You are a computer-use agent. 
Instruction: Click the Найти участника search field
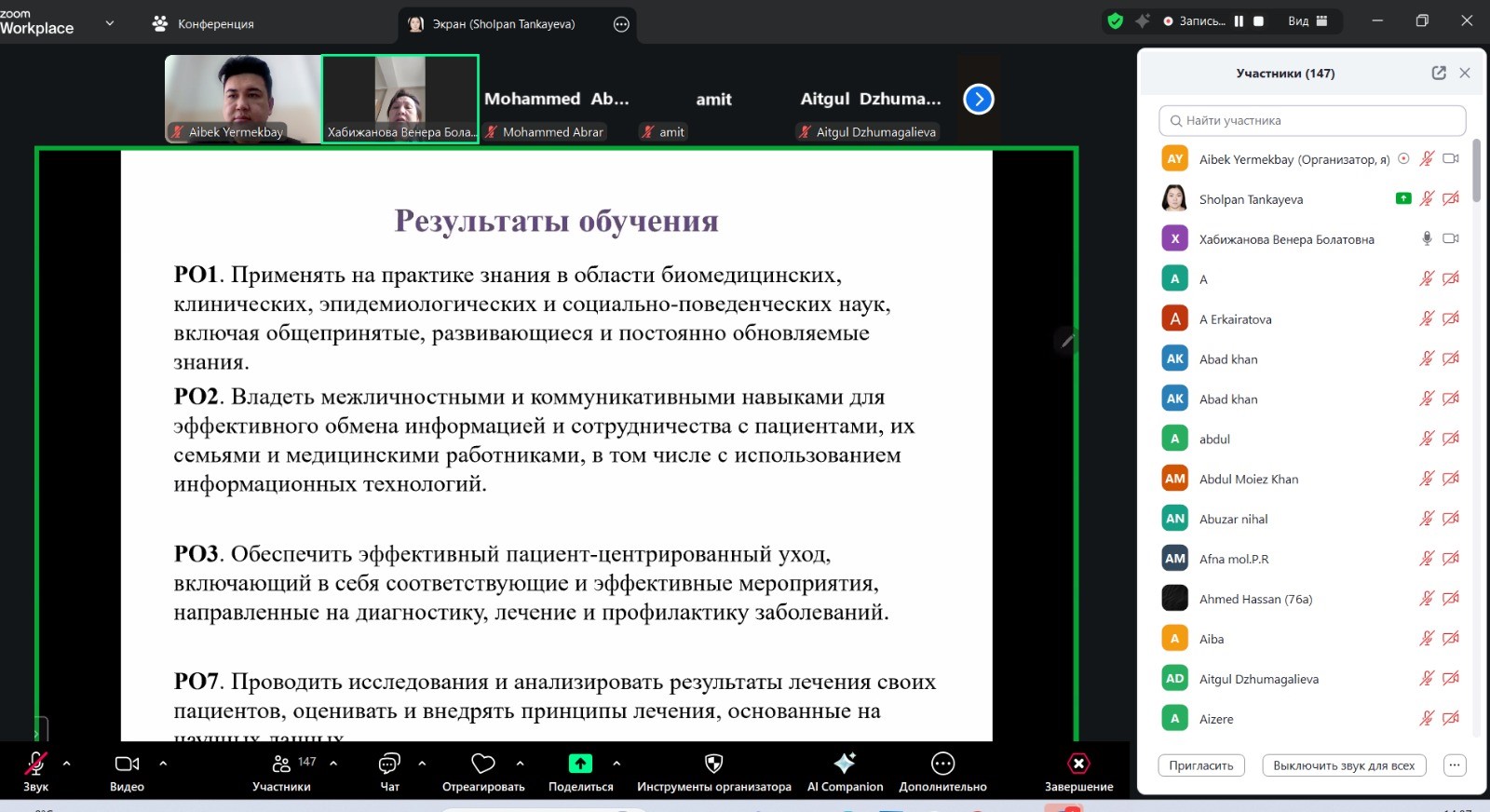pos(1311,120)
